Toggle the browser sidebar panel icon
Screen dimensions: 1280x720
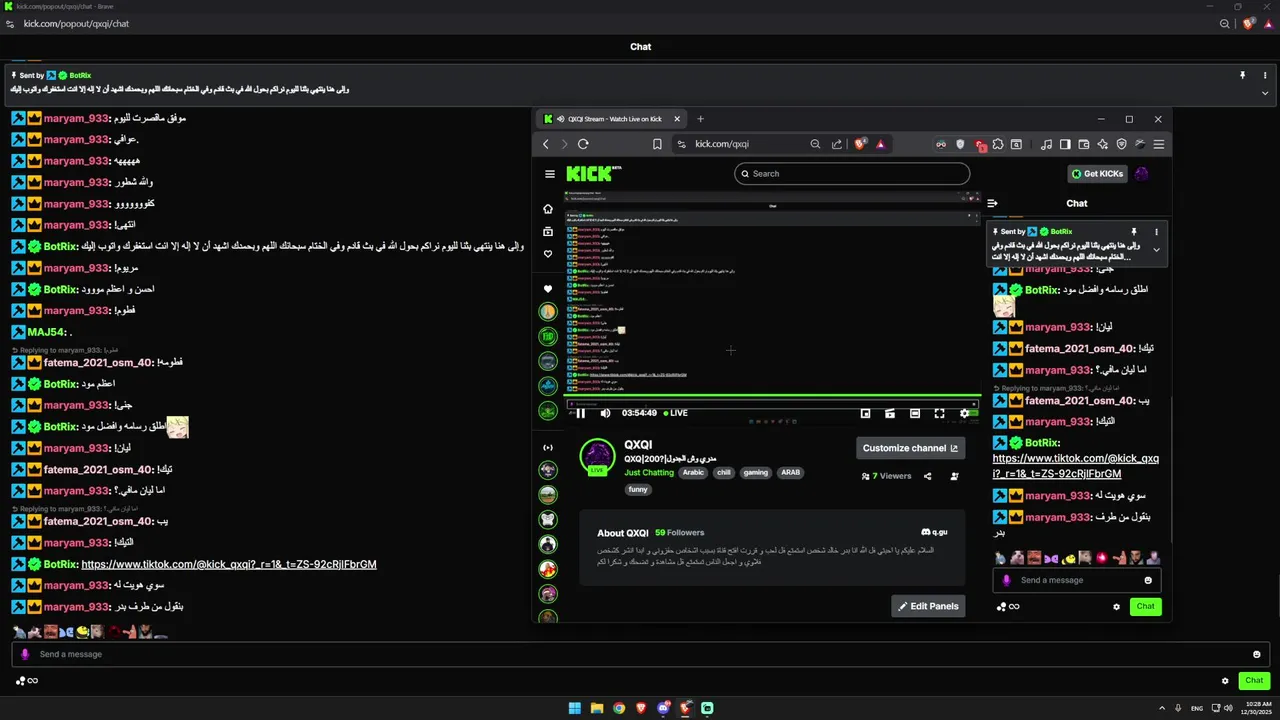pyautogui.click(x=1065, y=144)
